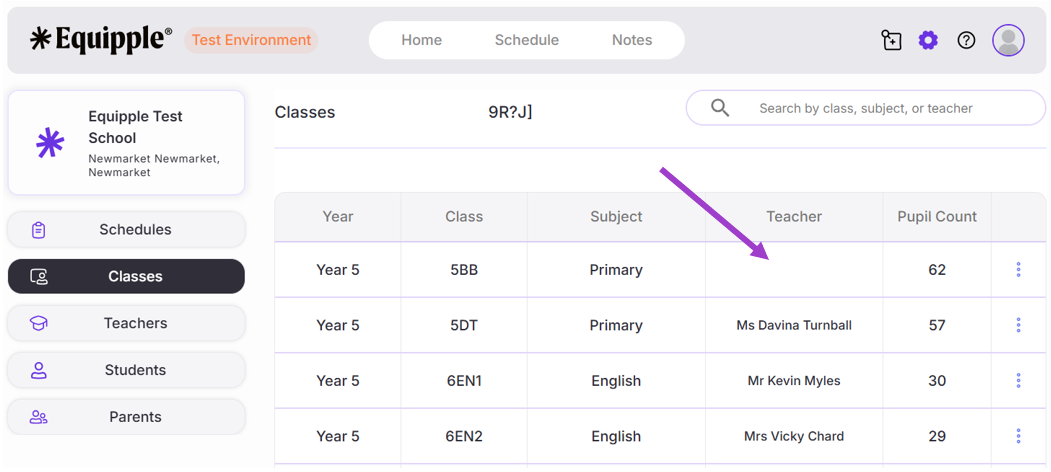Switch to the Schedule tab
Image resolution: width=1051 pixels, height=472 pixels.
pyautogui.click(x=526, y=40)
